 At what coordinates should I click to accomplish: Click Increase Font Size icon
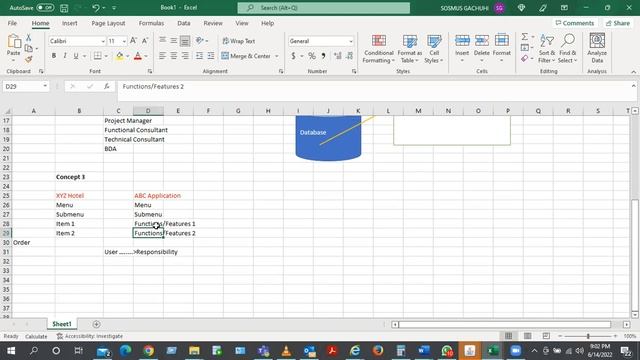(x=133, y=41)
